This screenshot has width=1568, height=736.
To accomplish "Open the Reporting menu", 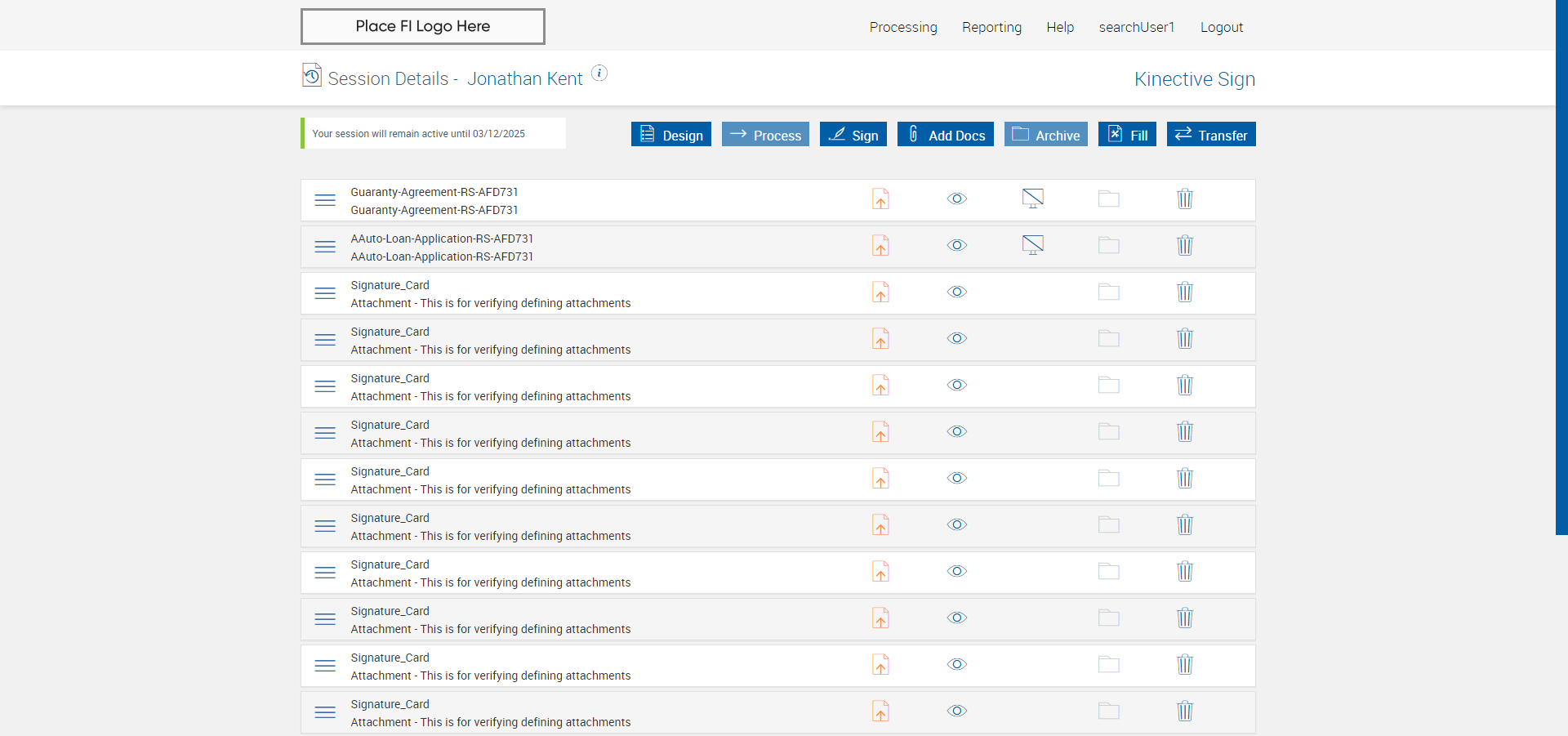I will [x=991, y=27].
